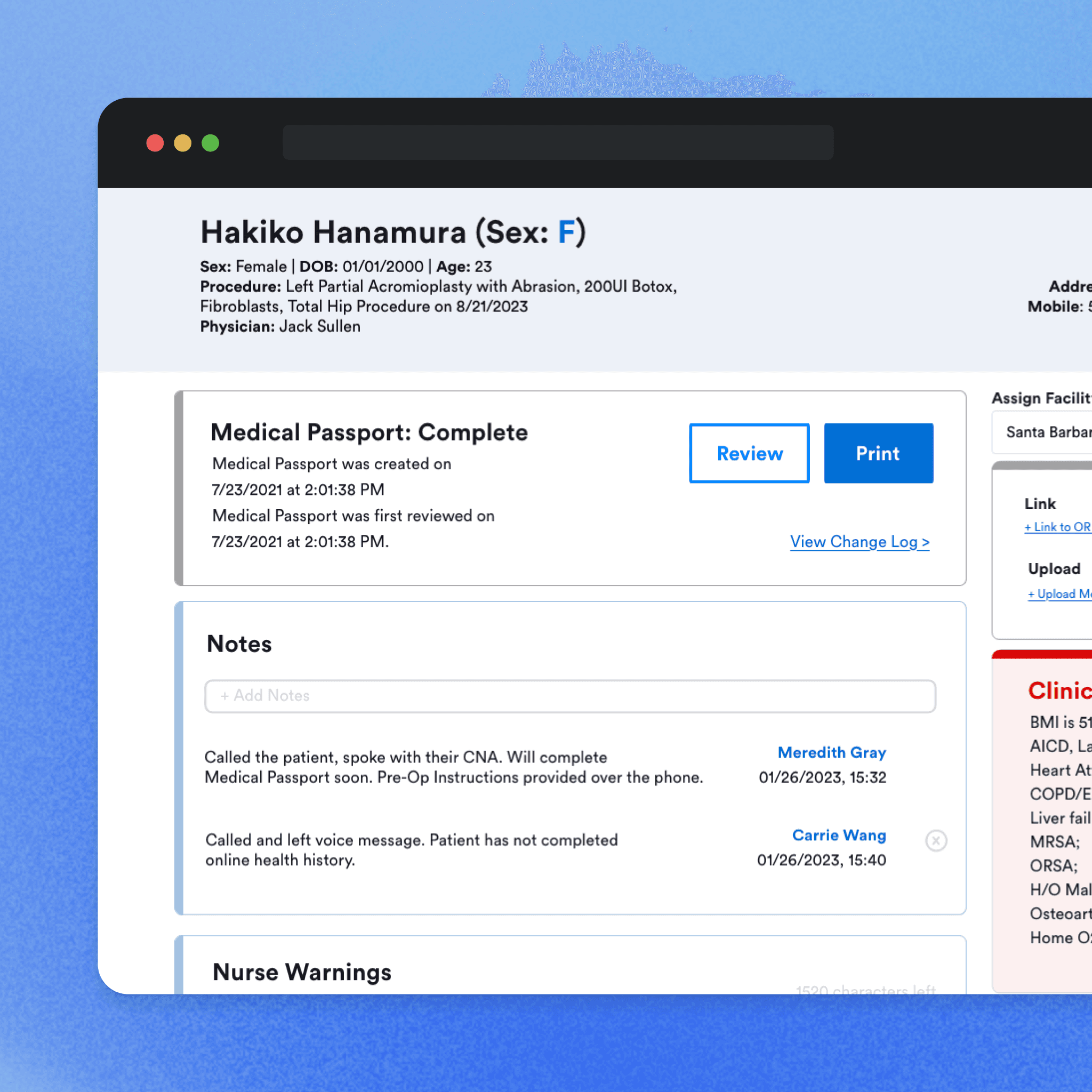Open Carrie Wang author link

click(x=839, y=835)
